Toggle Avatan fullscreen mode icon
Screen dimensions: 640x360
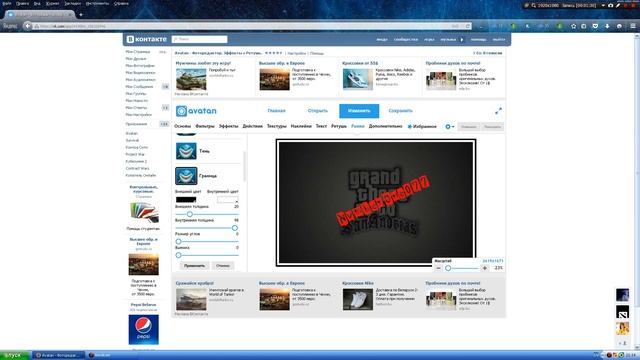(x=498, y=111)
